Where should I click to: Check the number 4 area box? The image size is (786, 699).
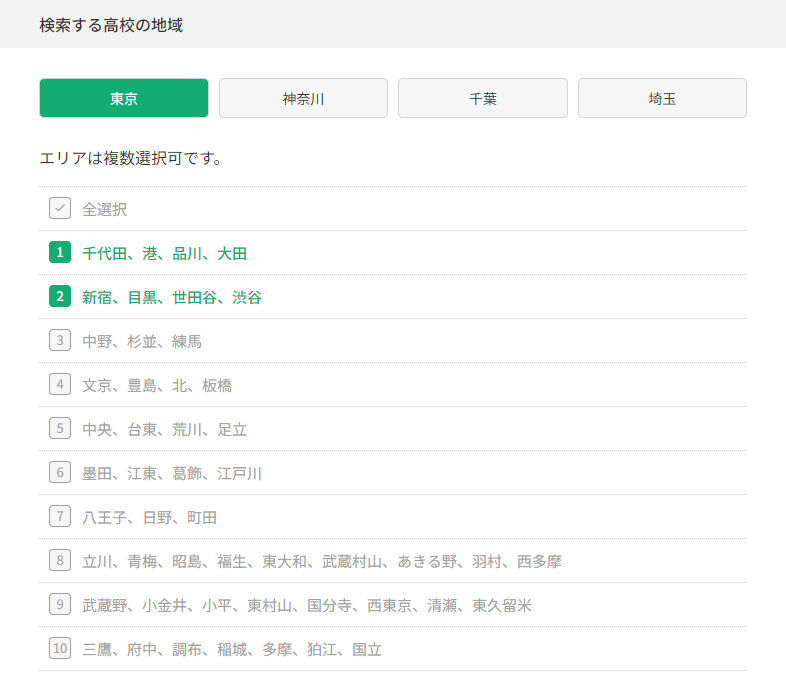[x=60, y=385]
